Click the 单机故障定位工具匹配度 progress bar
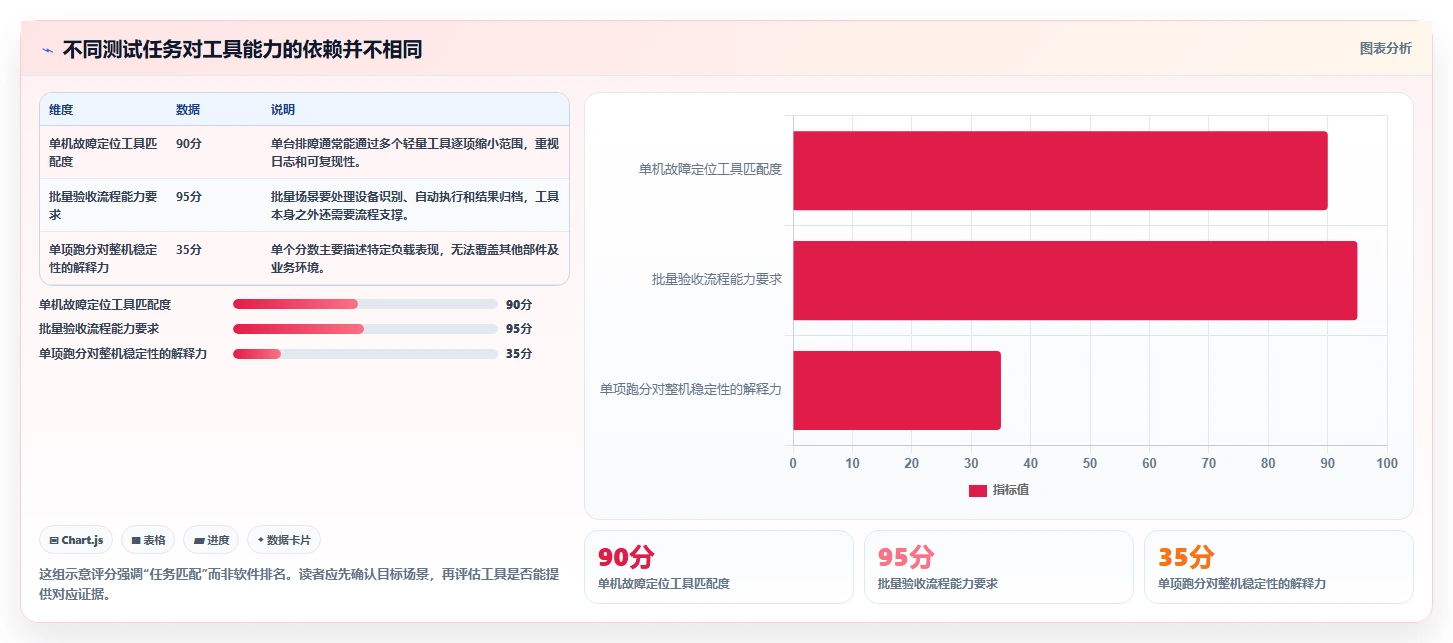Screen dimensions: 1453x643 pyautogui.click(x=365, y=304)
